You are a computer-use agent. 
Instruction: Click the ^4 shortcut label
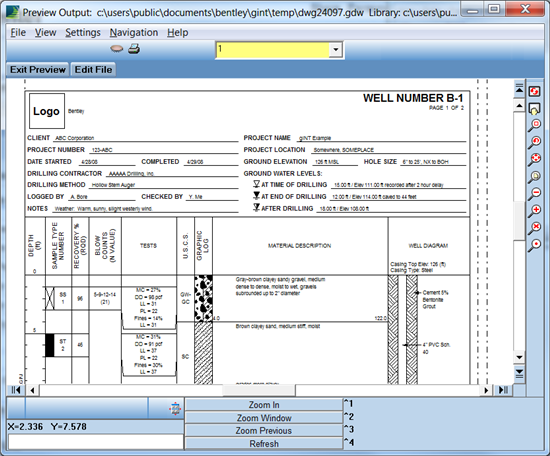coord(348,443)
